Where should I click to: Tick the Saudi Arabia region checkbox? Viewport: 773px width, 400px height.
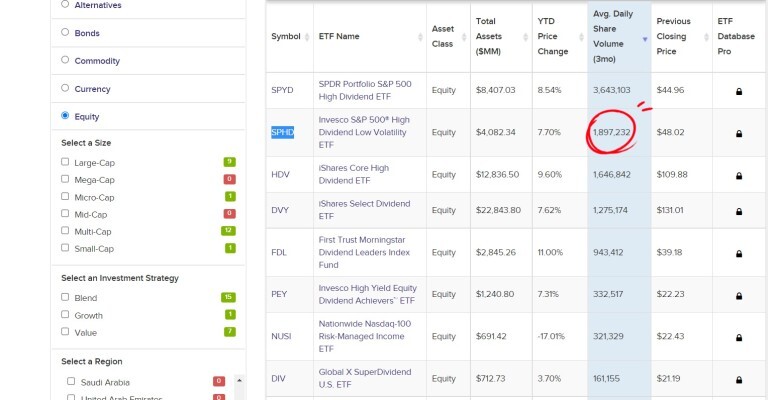(71, 381)
